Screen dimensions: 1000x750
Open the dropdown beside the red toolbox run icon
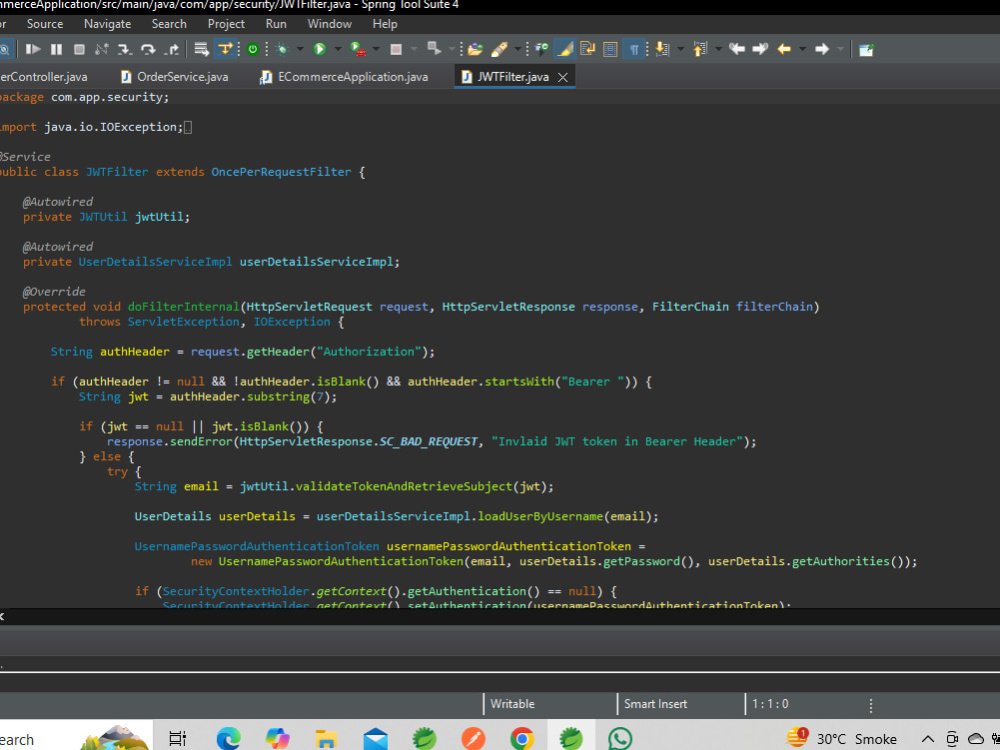coord(376,49)
